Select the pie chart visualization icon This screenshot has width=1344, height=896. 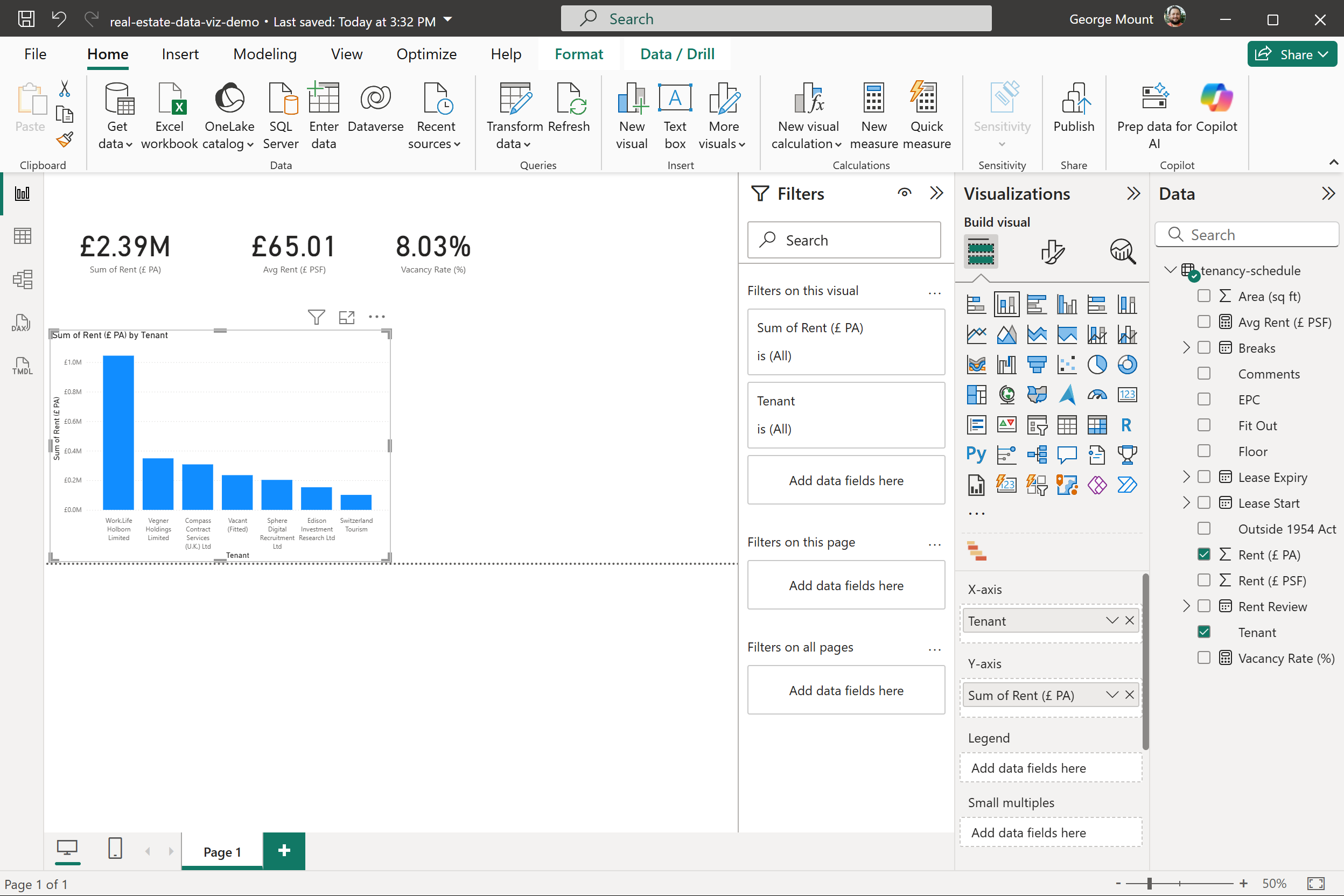tap(1096, 365)
